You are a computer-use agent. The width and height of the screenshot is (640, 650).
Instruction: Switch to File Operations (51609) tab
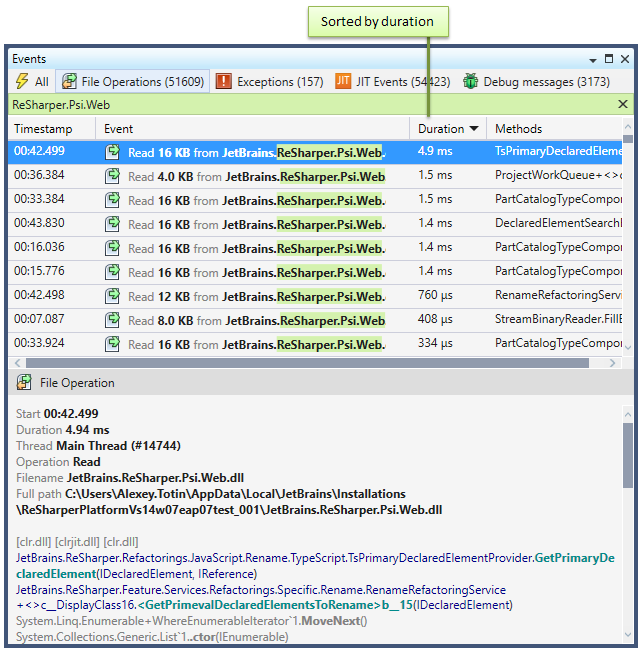point(133,82)
